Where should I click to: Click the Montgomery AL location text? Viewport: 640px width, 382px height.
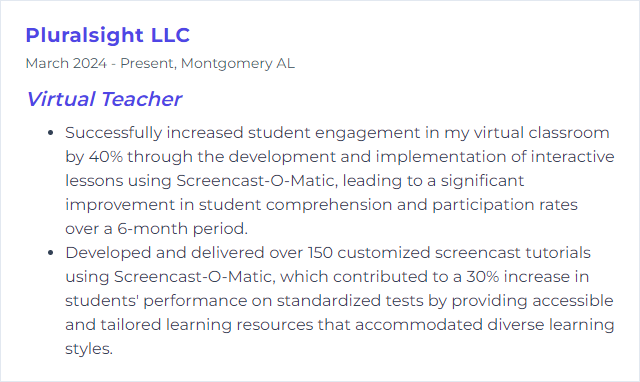coord(238,64)
